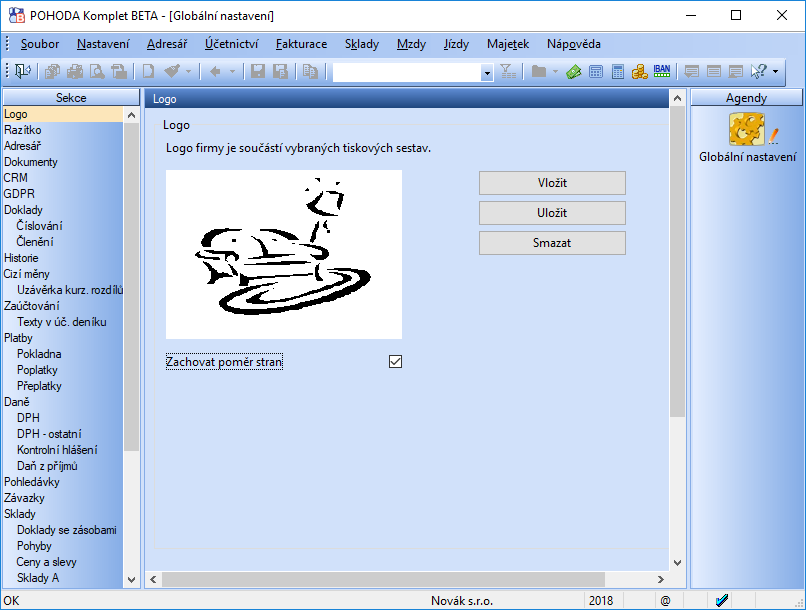Open the Adresář menu
Image resolution: width=806 pixels, height=610 pixels.
coord(167,44)
